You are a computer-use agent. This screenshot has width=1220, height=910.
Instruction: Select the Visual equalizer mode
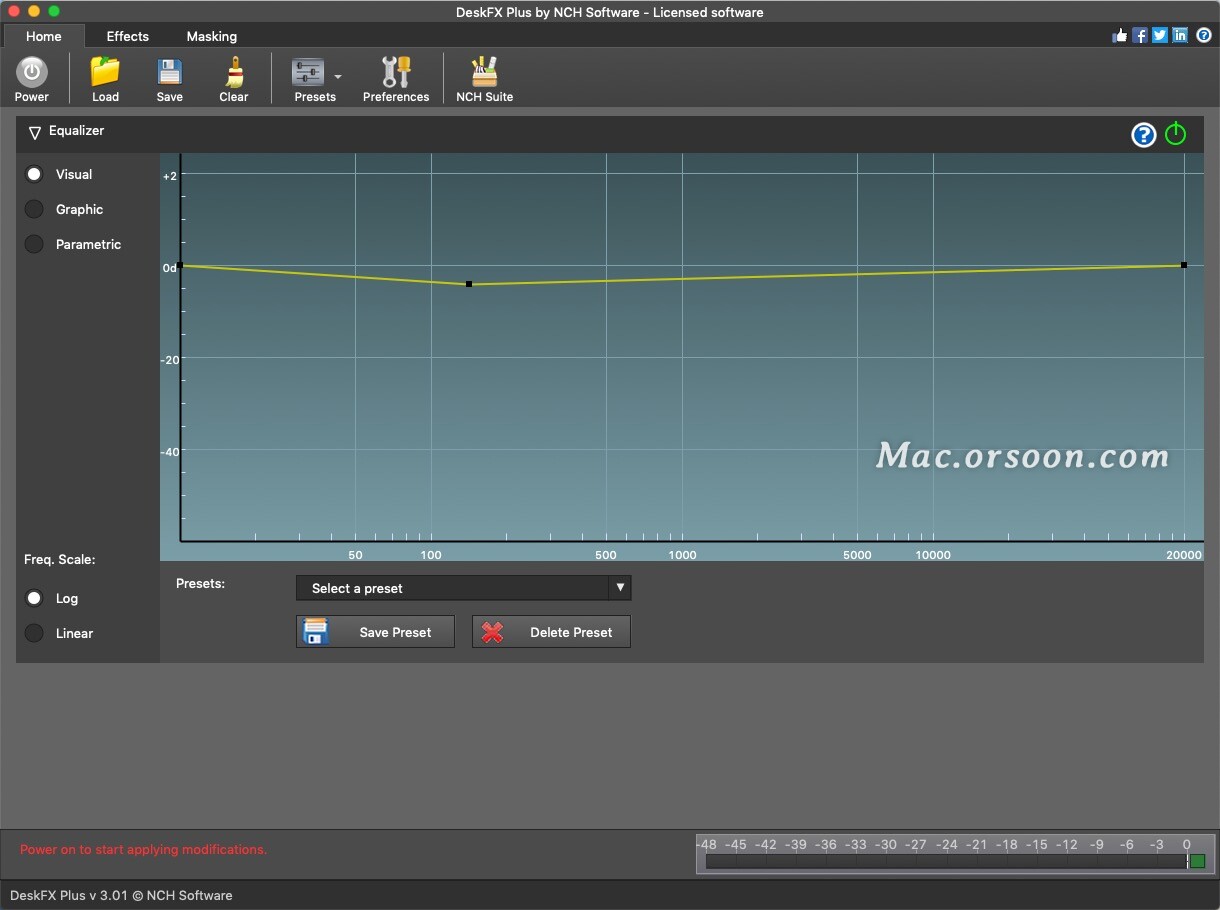tap(34, 174)
